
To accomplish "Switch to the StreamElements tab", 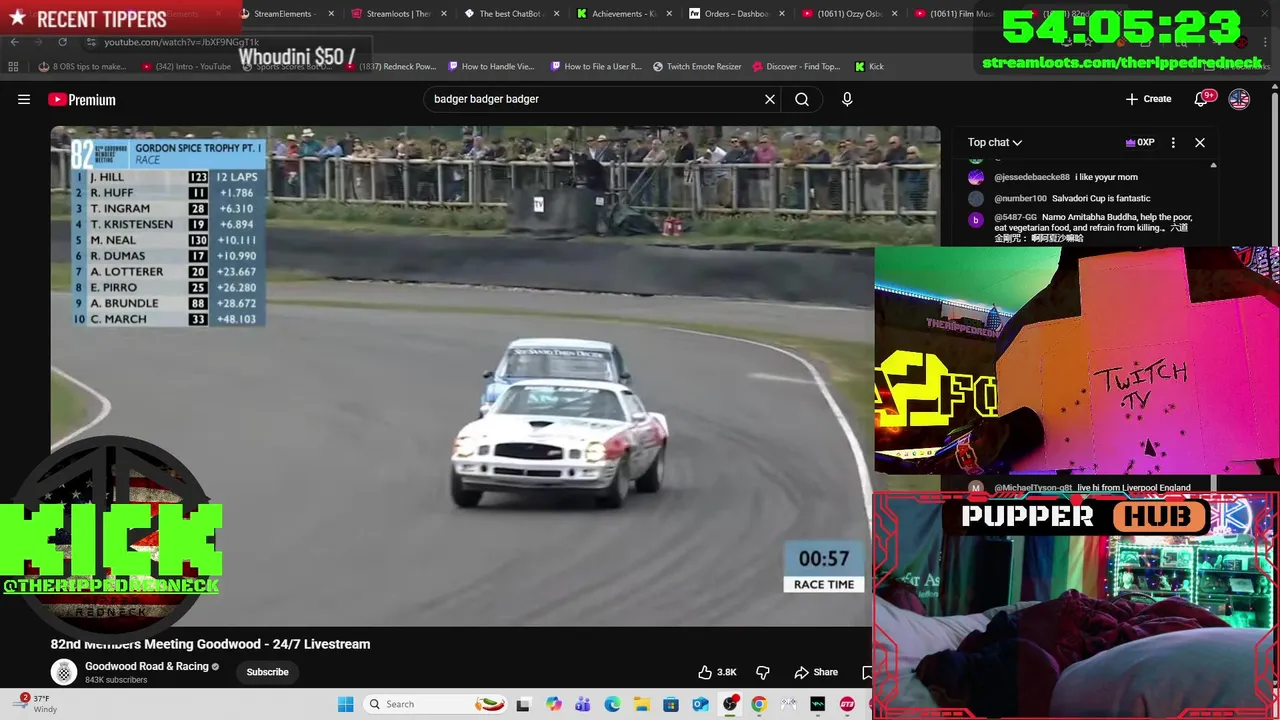I will tap(285, 14).
